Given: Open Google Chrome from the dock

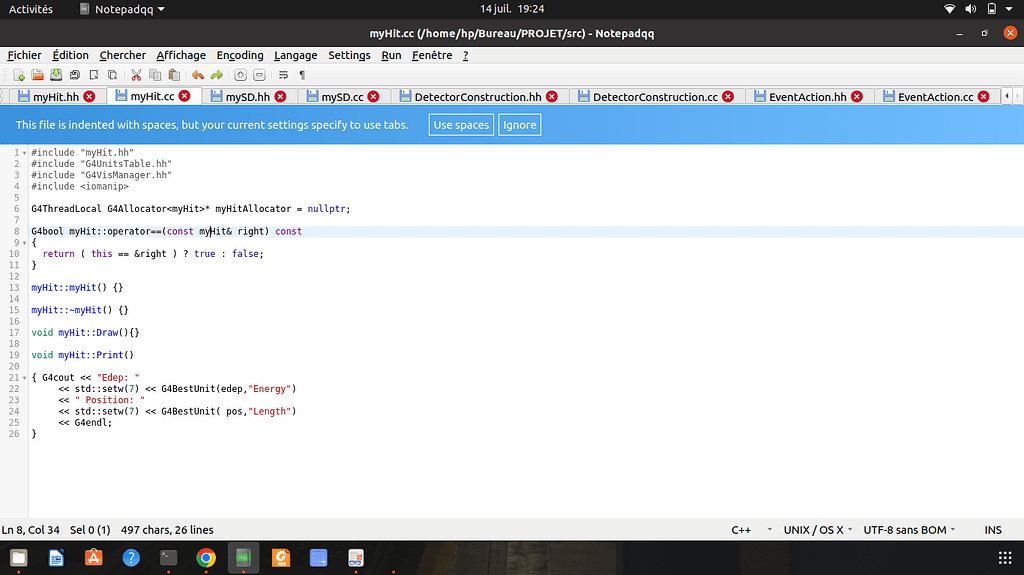Looking at the screenshot, I should click(x=206, y=558).
